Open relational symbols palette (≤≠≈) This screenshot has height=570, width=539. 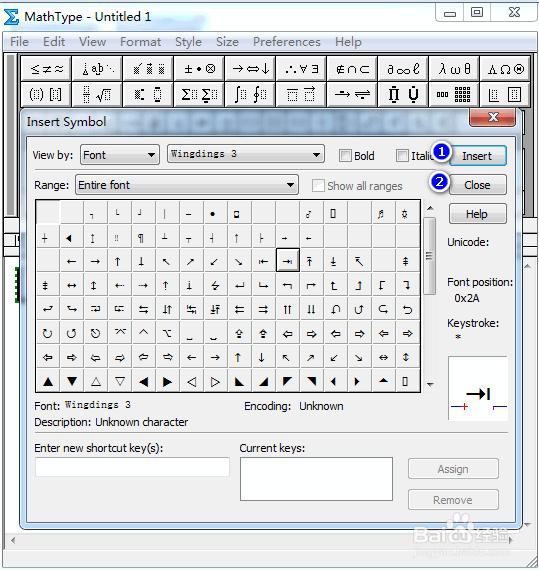[47, 68]
